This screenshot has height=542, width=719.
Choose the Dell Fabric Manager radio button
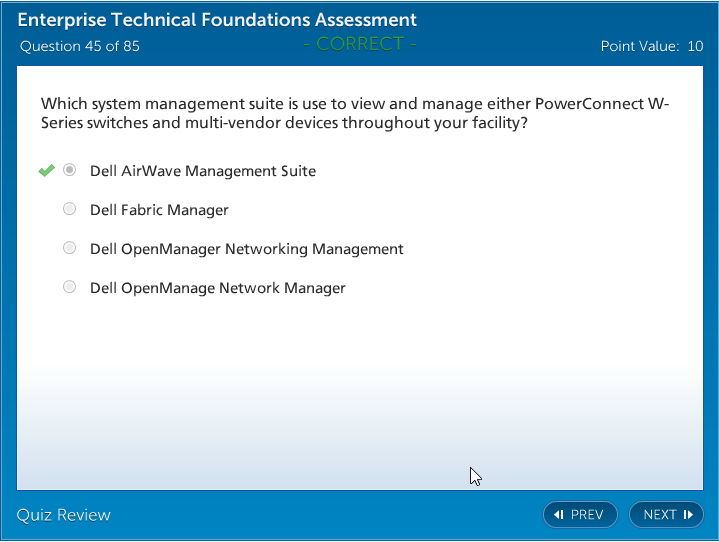(69, 209)
